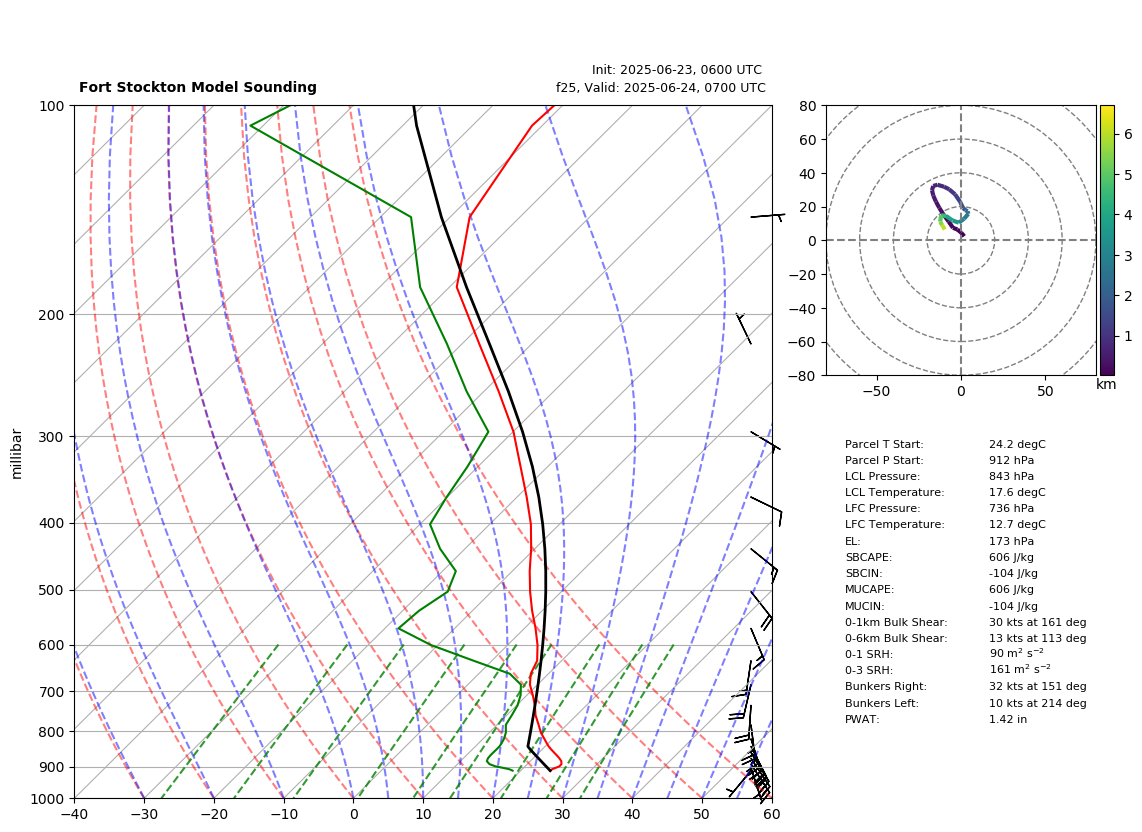1142x832 pixels.
Task: Click the 0-3 SRH value 161 m² s⁻²
Action: point(1019,670)
